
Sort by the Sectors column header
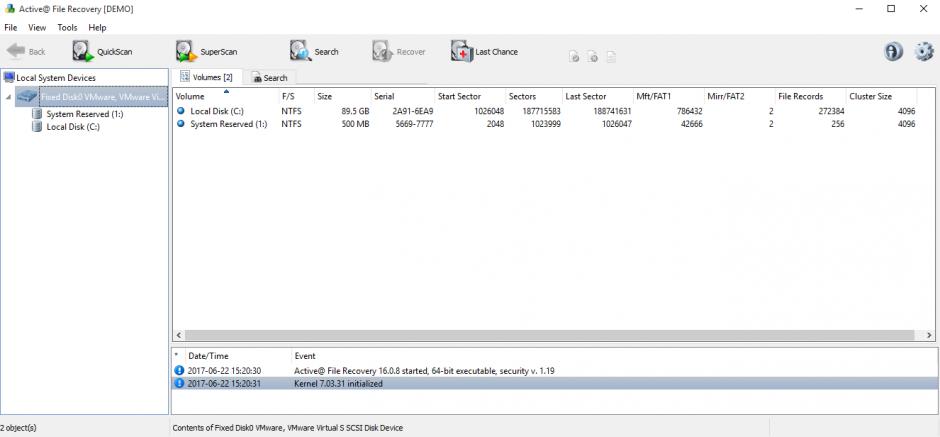[534, 96]
